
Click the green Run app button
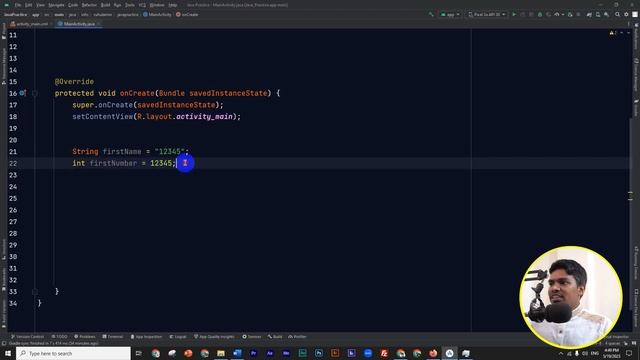[514, 14]
